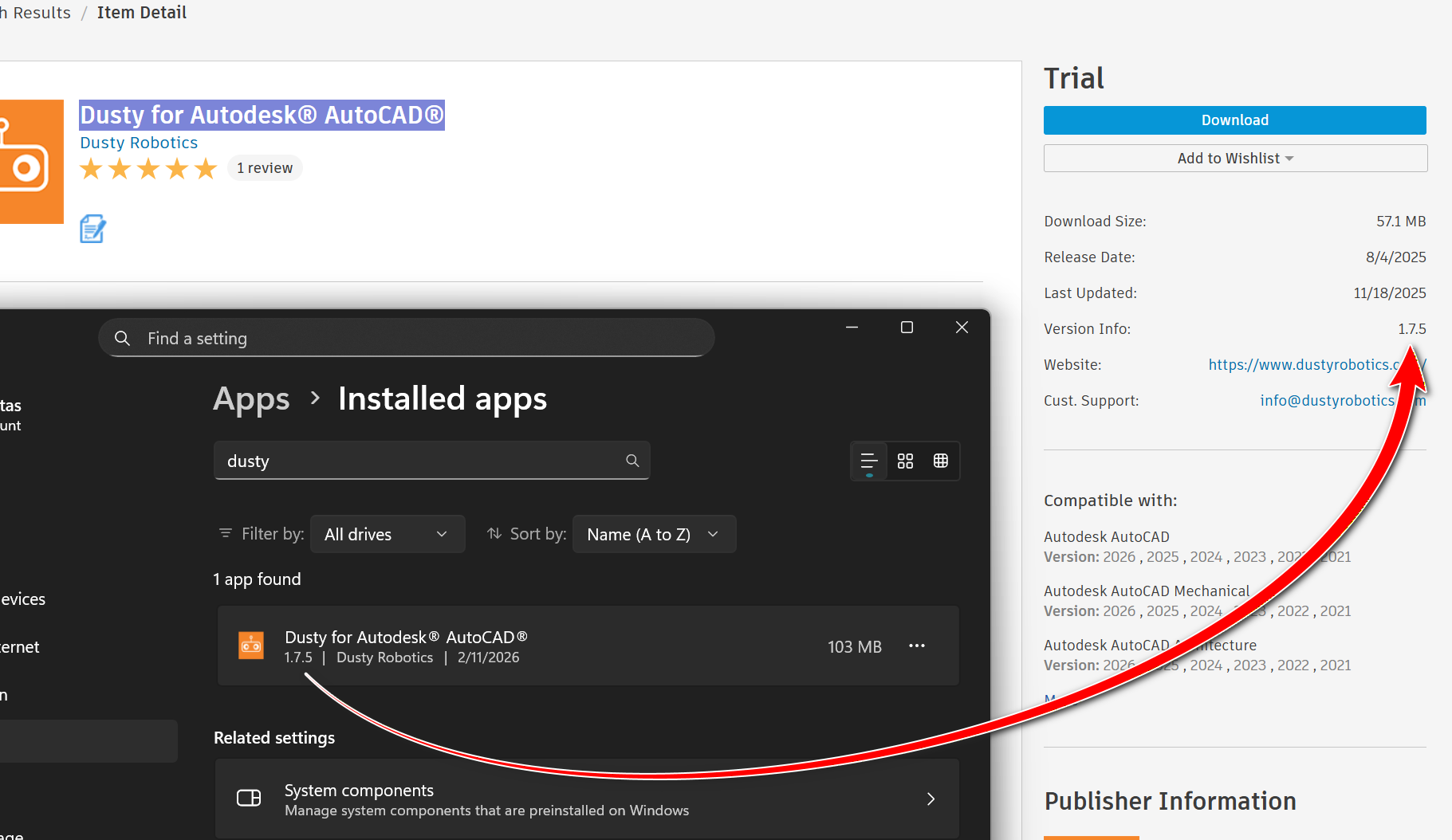Image resolution: width=1452 pixels, height=840 pixels.
Task: Open the dustyrobotics website link
Action: point(1316,364)
